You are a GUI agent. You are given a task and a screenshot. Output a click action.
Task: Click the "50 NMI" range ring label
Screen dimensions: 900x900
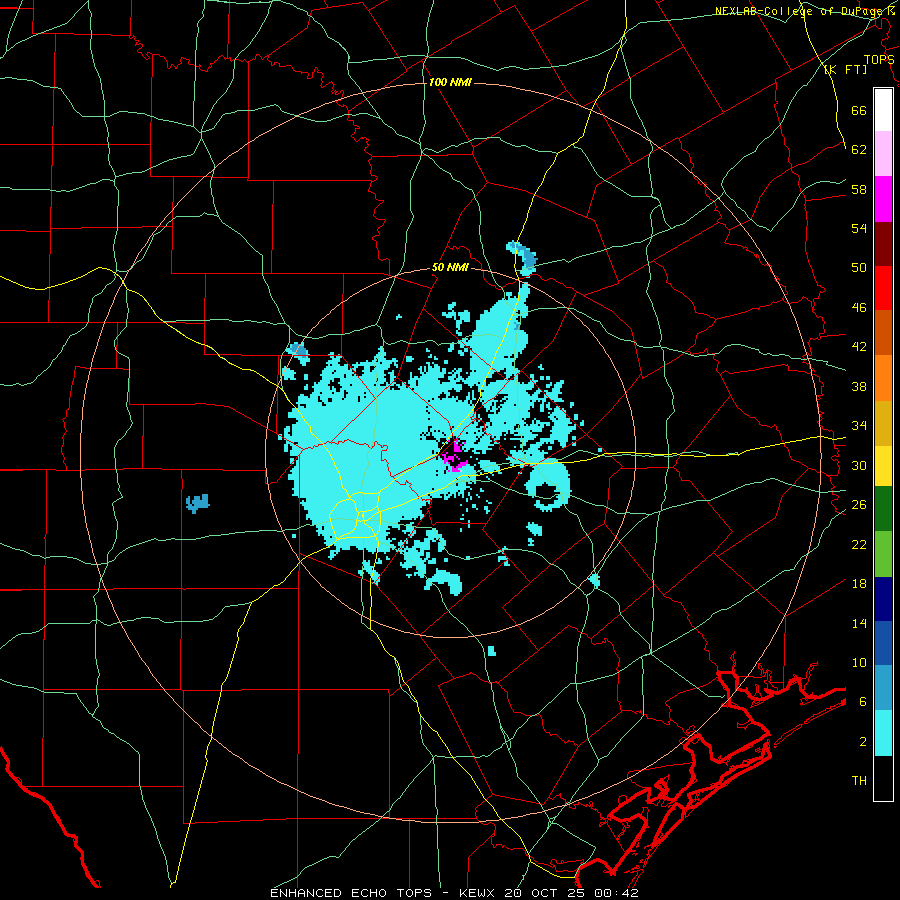(450, 267)
